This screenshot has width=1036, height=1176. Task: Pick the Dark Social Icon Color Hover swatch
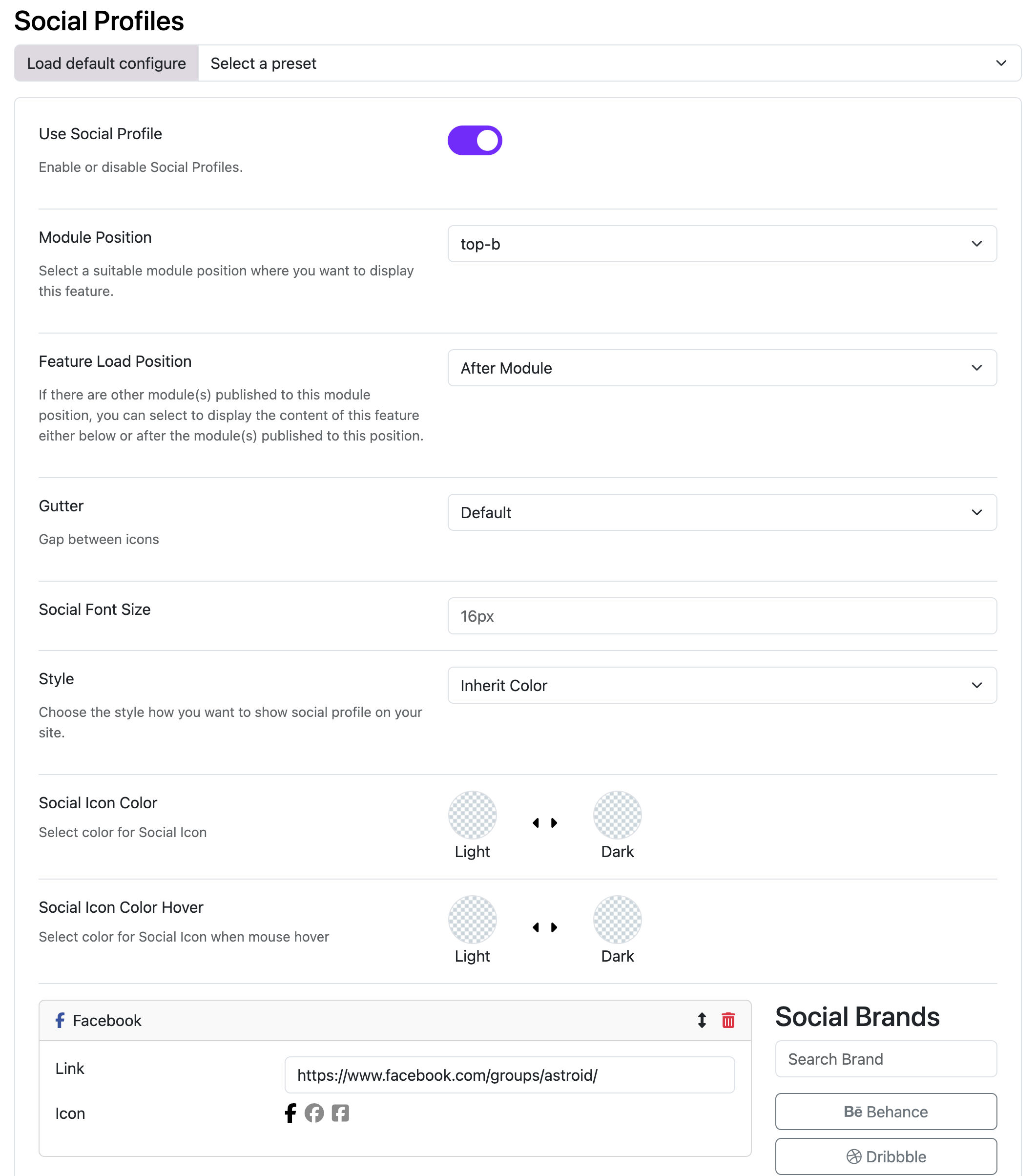(617, 920)
